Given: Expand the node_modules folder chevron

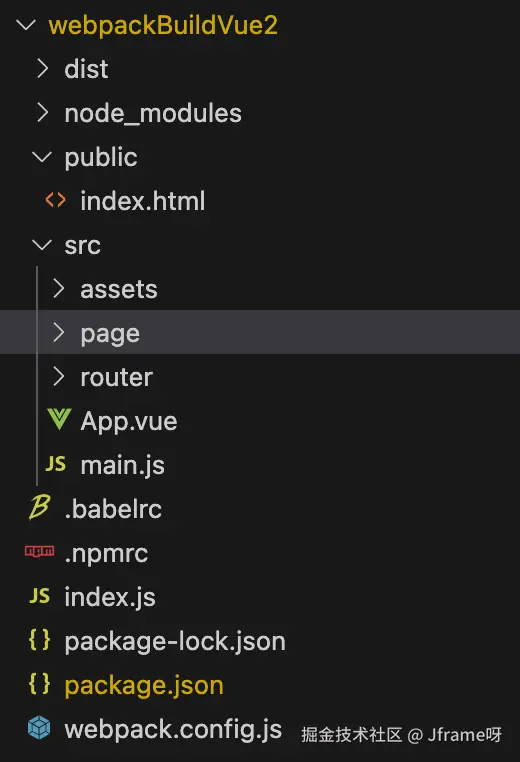Looking at the screenshot, I should 43,112.
